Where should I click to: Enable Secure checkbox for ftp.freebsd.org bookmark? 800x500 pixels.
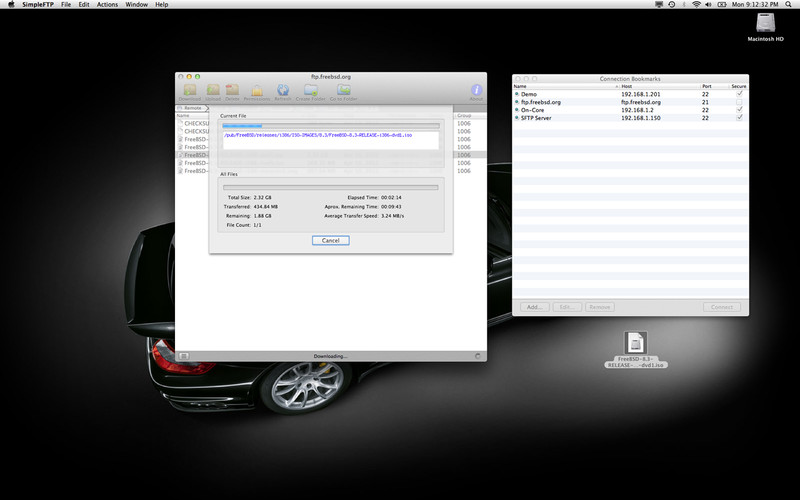tap(739, 102)
